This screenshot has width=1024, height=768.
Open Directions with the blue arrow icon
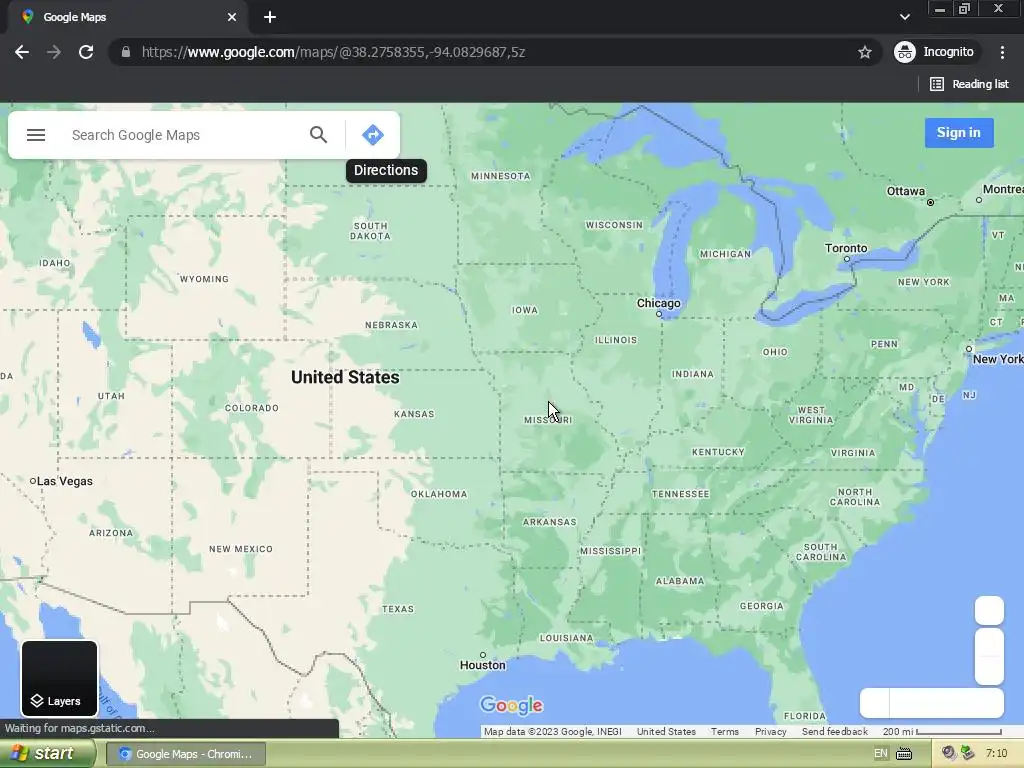tap(373, 135)
